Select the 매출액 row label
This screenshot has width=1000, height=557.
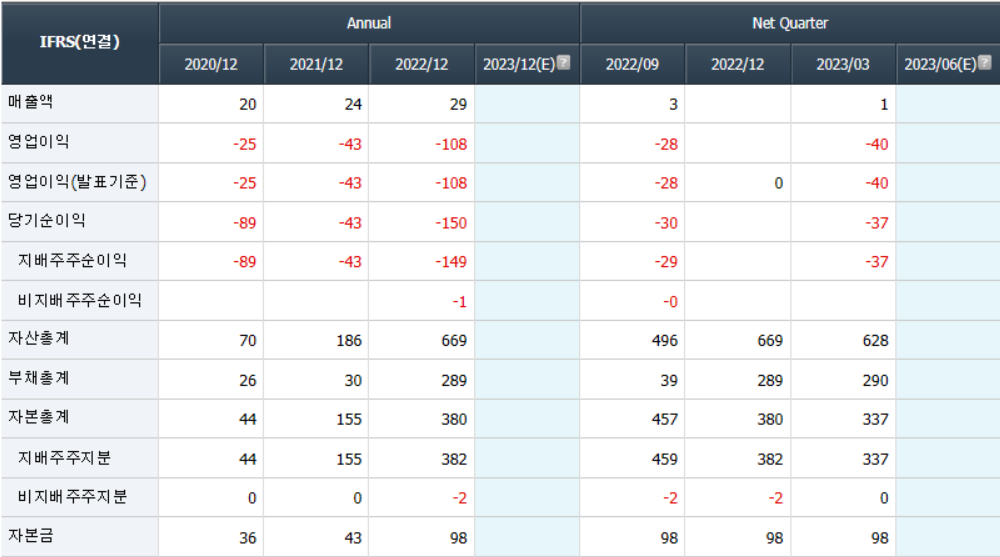coord(31,102)
